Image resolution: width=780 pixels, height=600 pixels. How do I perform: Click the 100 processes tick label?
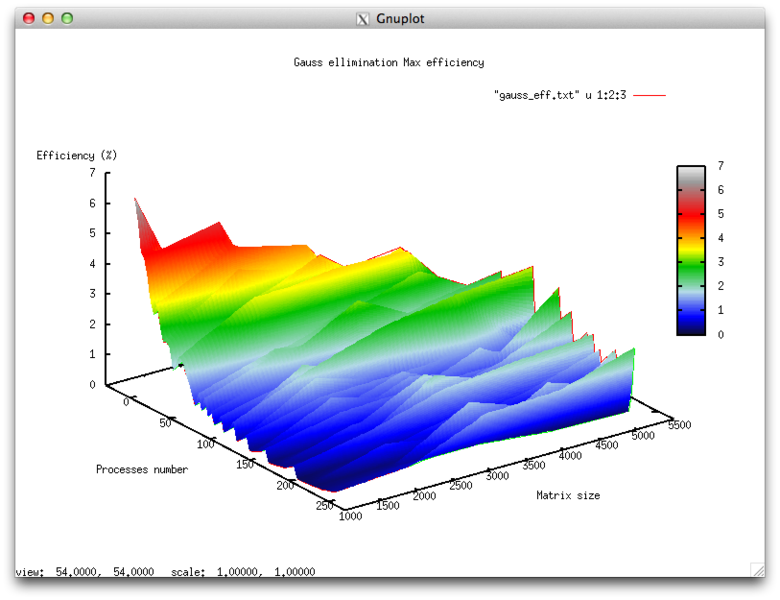click(205, 444)
